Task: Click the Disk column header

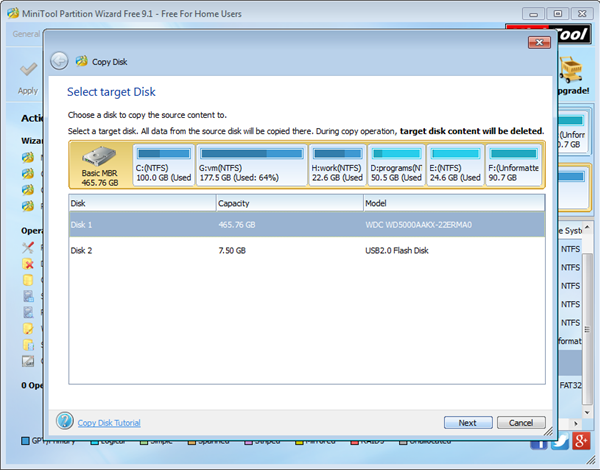Action: point(142,203)
